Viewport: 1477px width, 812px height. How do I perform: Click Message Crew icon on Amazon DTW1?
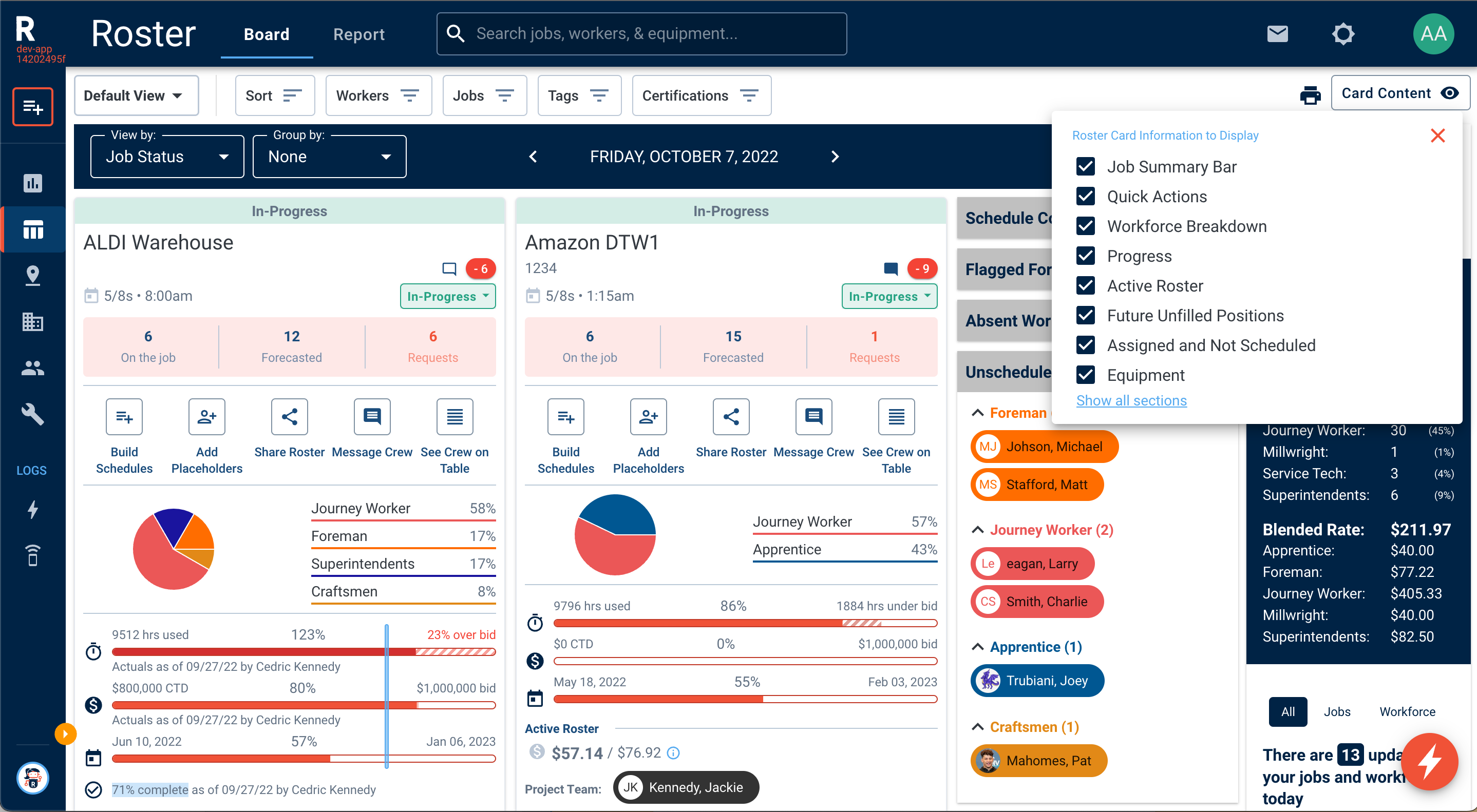click(813, 417)
